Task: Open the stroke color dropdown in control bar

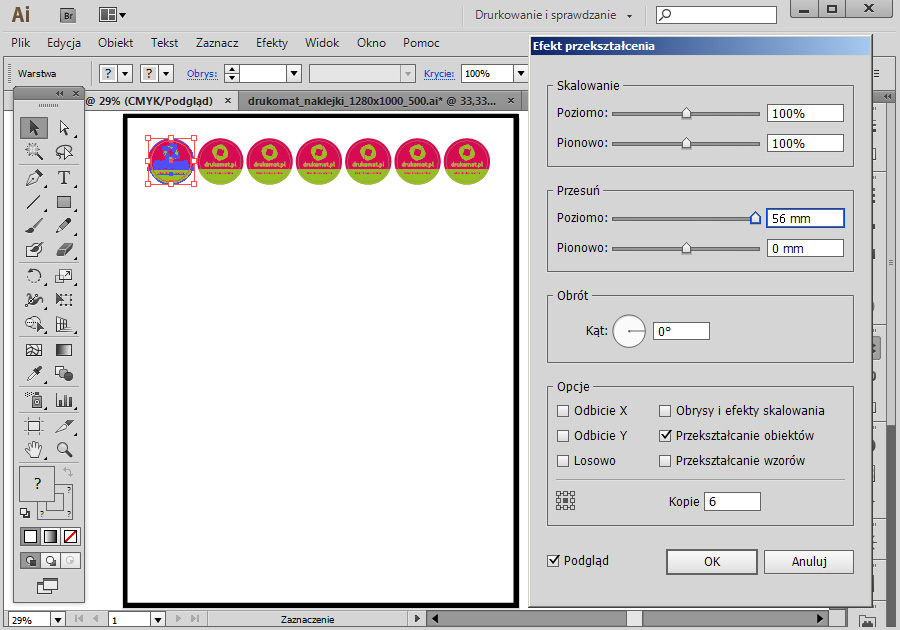Action: coord(166,73)
